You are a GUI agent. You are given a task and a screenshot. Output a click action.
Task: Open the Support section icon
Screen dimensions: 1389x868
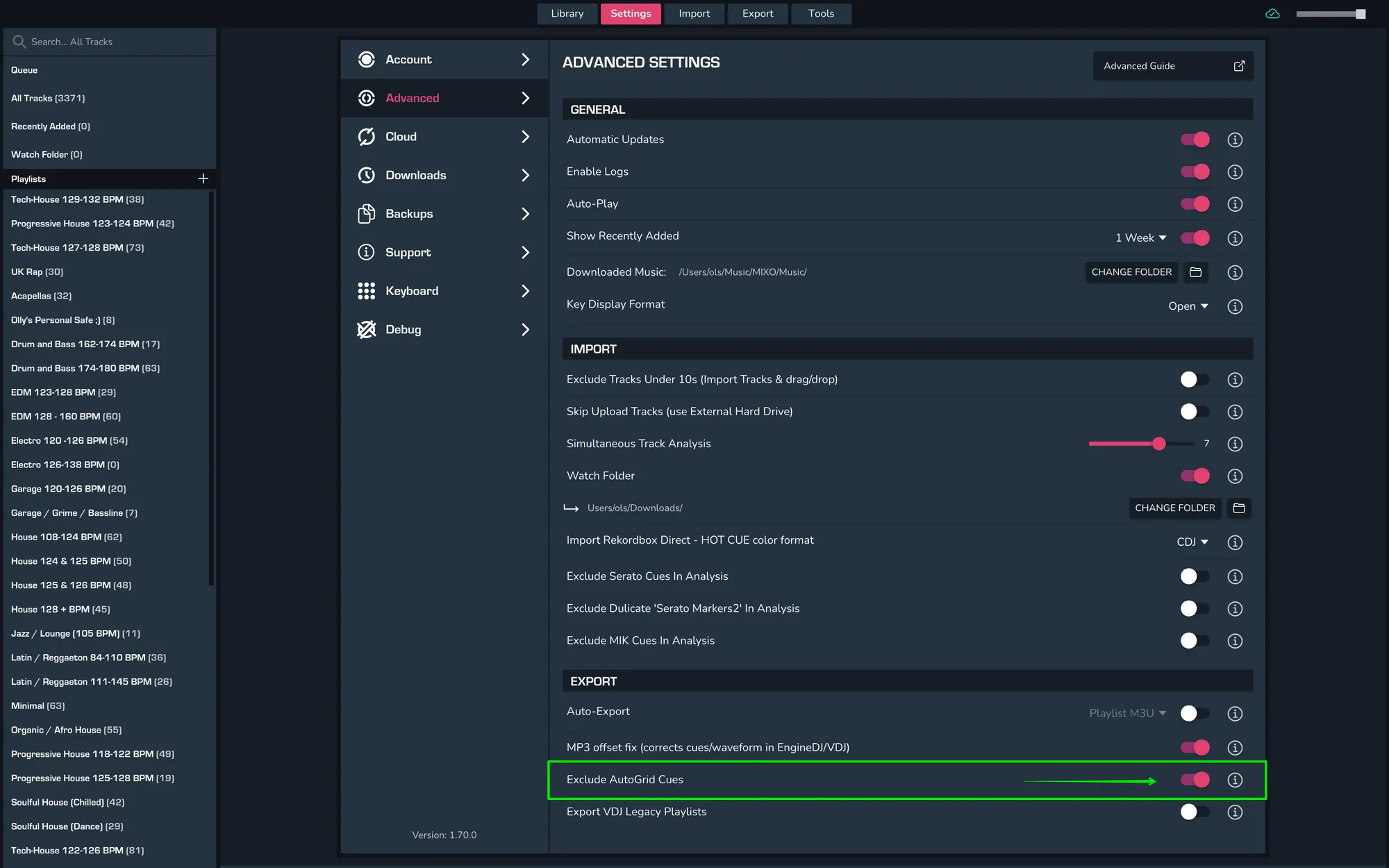[366, 252]
